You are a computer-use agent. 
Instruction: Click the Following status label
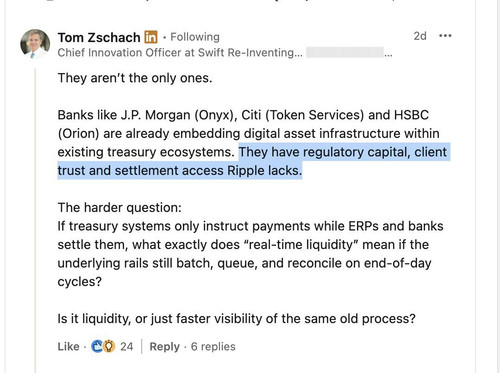[x=195, y=37]
